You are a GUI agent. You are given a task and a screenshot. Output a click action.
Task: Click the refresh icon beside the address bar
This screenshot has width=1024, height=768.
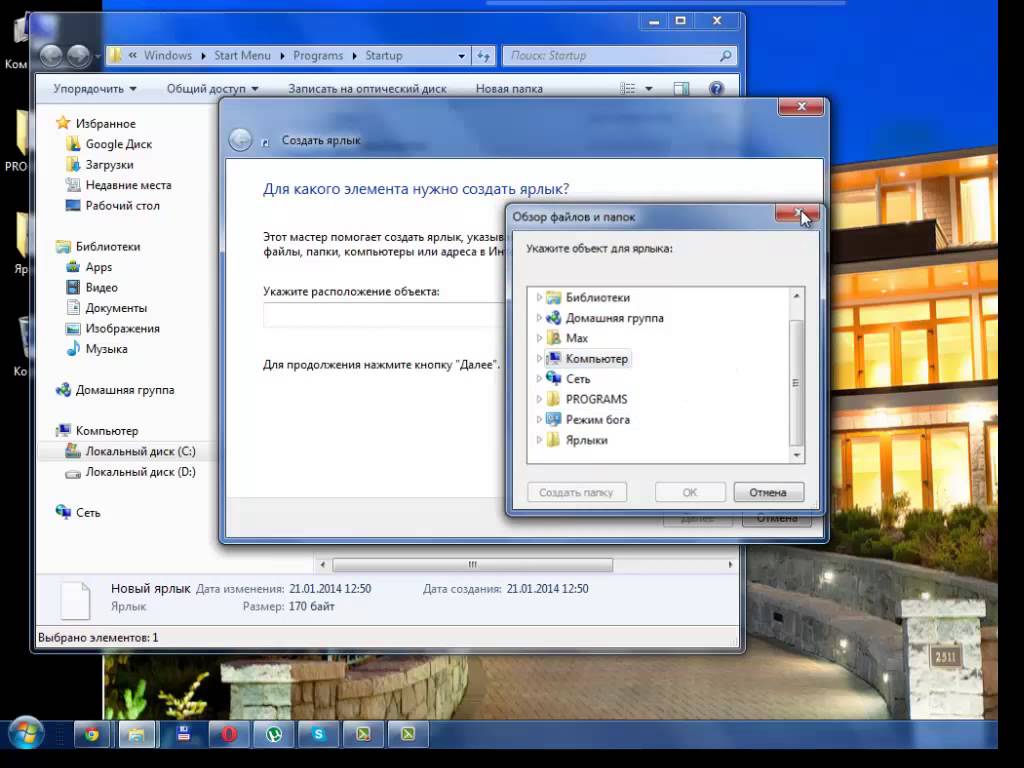click(484, 56)
